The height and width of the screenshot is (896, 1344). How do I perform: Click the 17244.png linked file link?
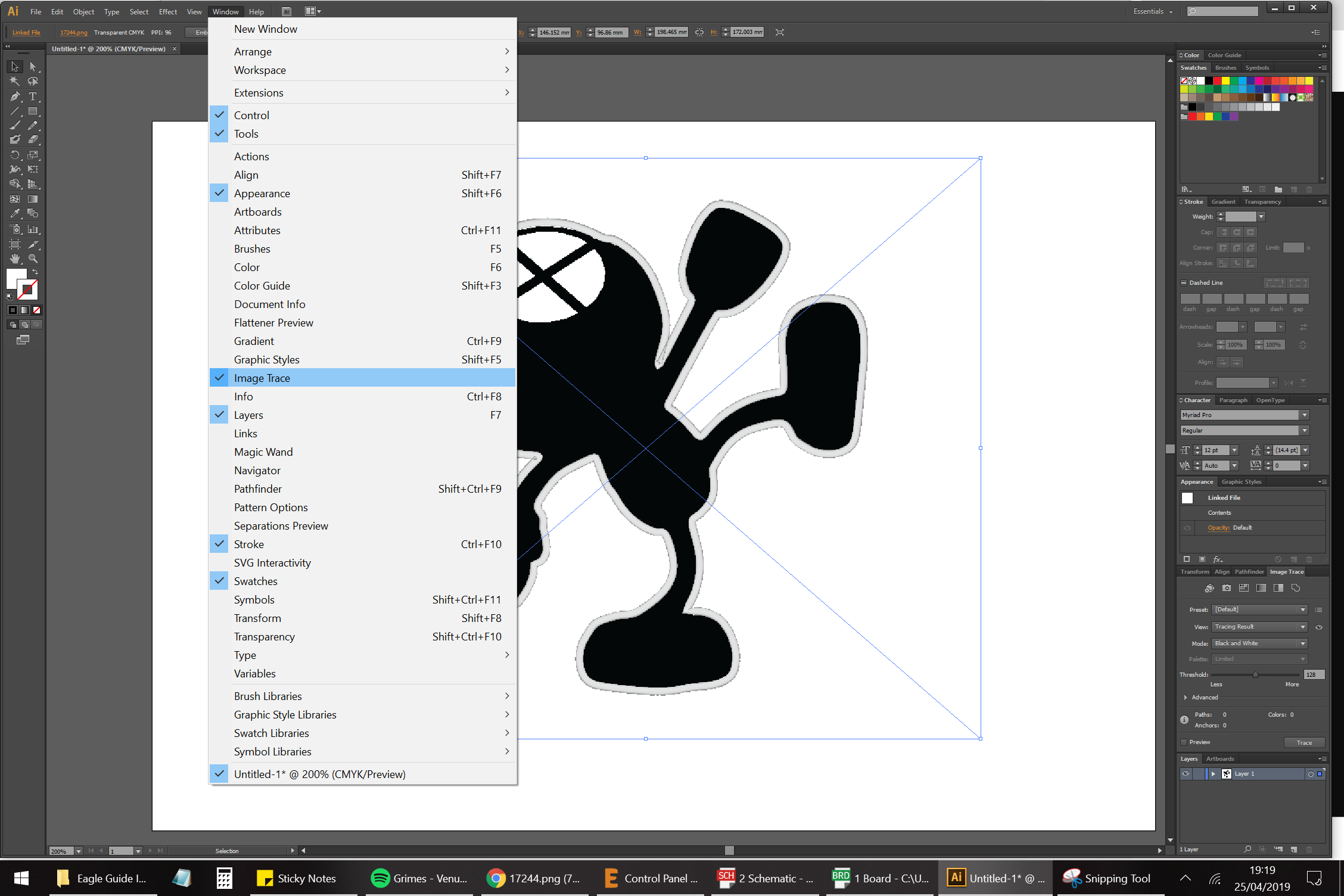[x=73, y=33]
